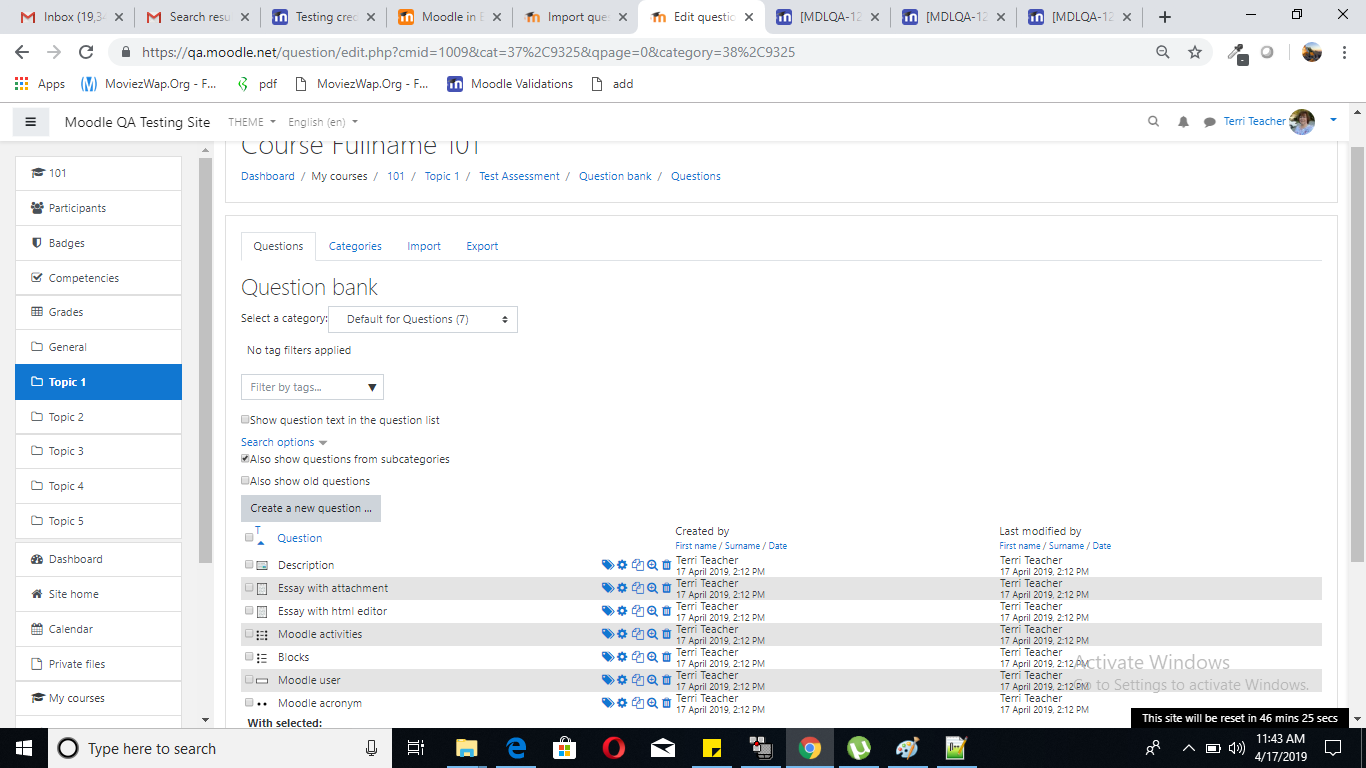Viewport: 1366px width, 768px height.
Task: Bookmark this page with the star icon
Action: click(x=1194, y=52)
